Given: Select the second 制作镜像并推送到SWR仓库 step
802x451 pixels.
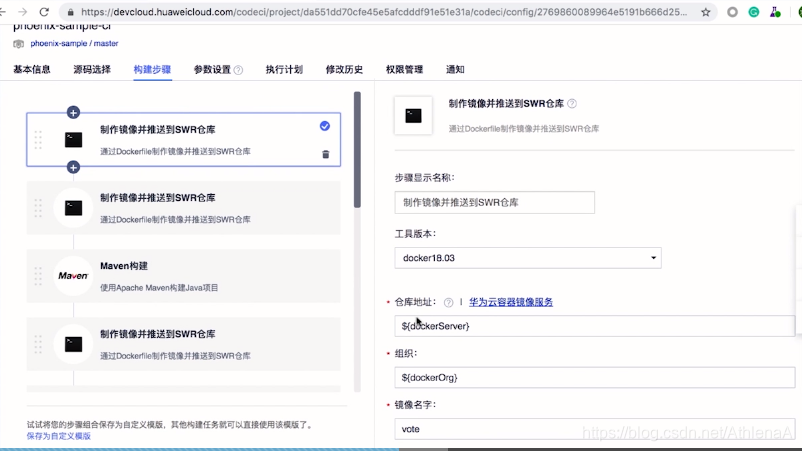Looking at the screenshot, I should point(184,208).
